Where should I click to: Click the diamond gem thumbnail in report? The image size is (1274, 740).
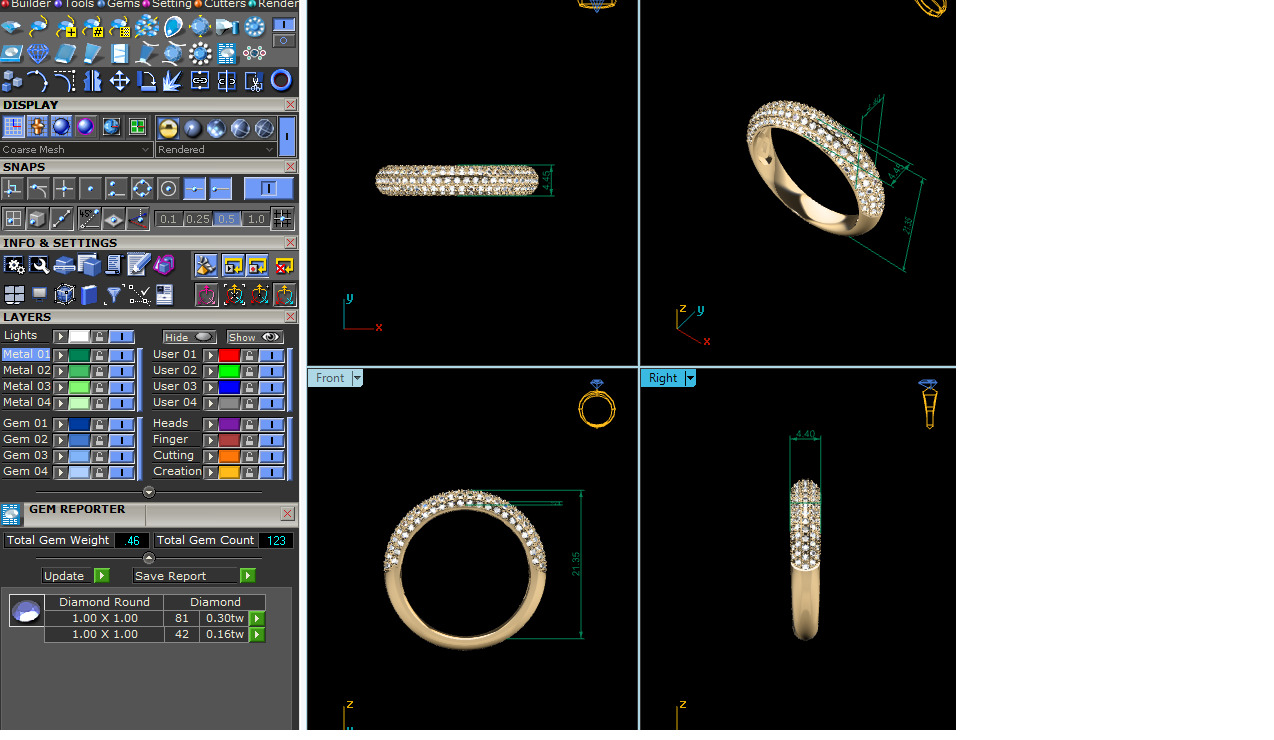click(x=26, y=610)
